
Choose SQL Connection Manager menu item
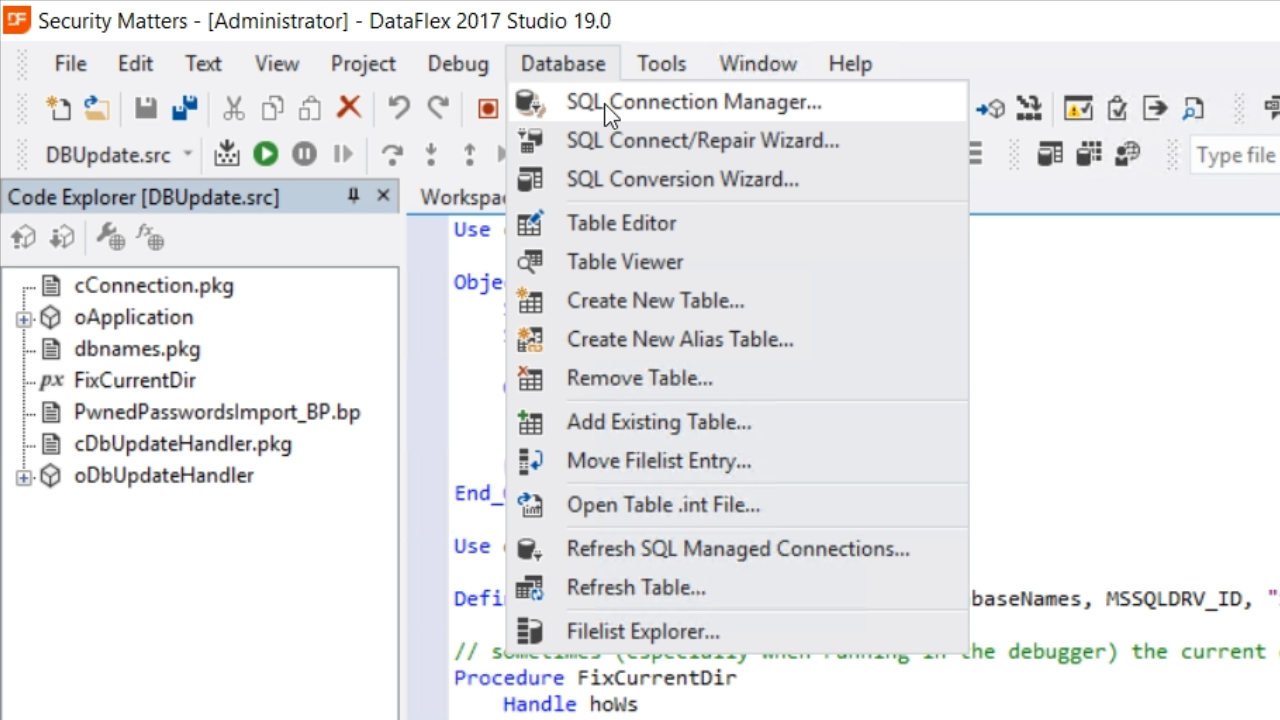[x=693, y=102]
